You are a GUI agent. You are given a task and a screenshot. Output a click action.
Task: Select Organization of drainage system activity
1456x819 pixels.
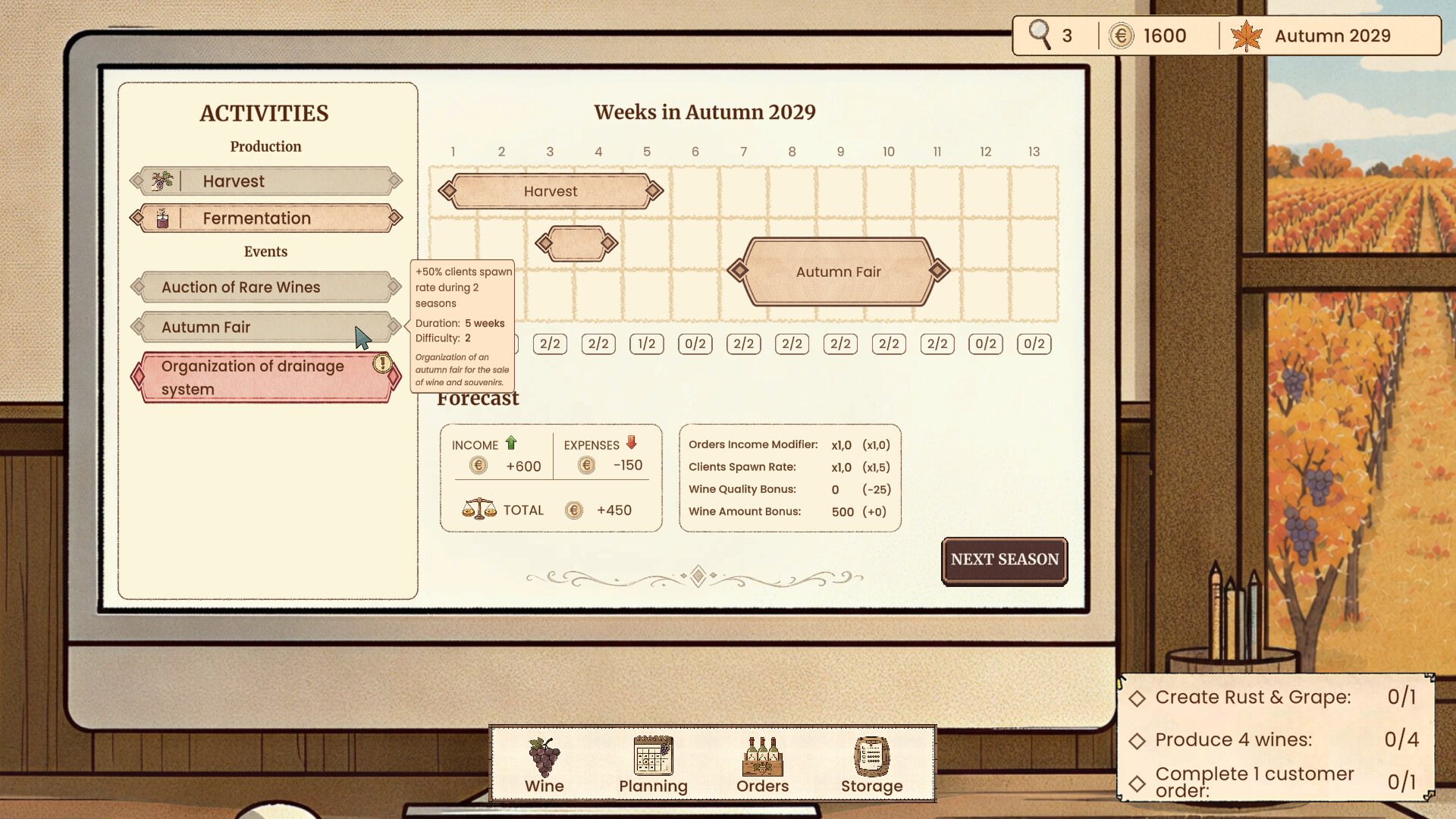[x=266, y=377]
